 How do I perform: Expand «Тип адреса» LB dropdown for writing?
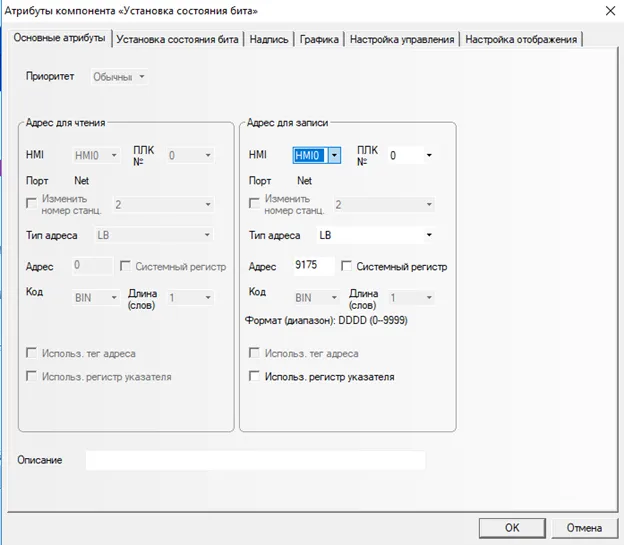pyautogui.click(x=428, y=236)
